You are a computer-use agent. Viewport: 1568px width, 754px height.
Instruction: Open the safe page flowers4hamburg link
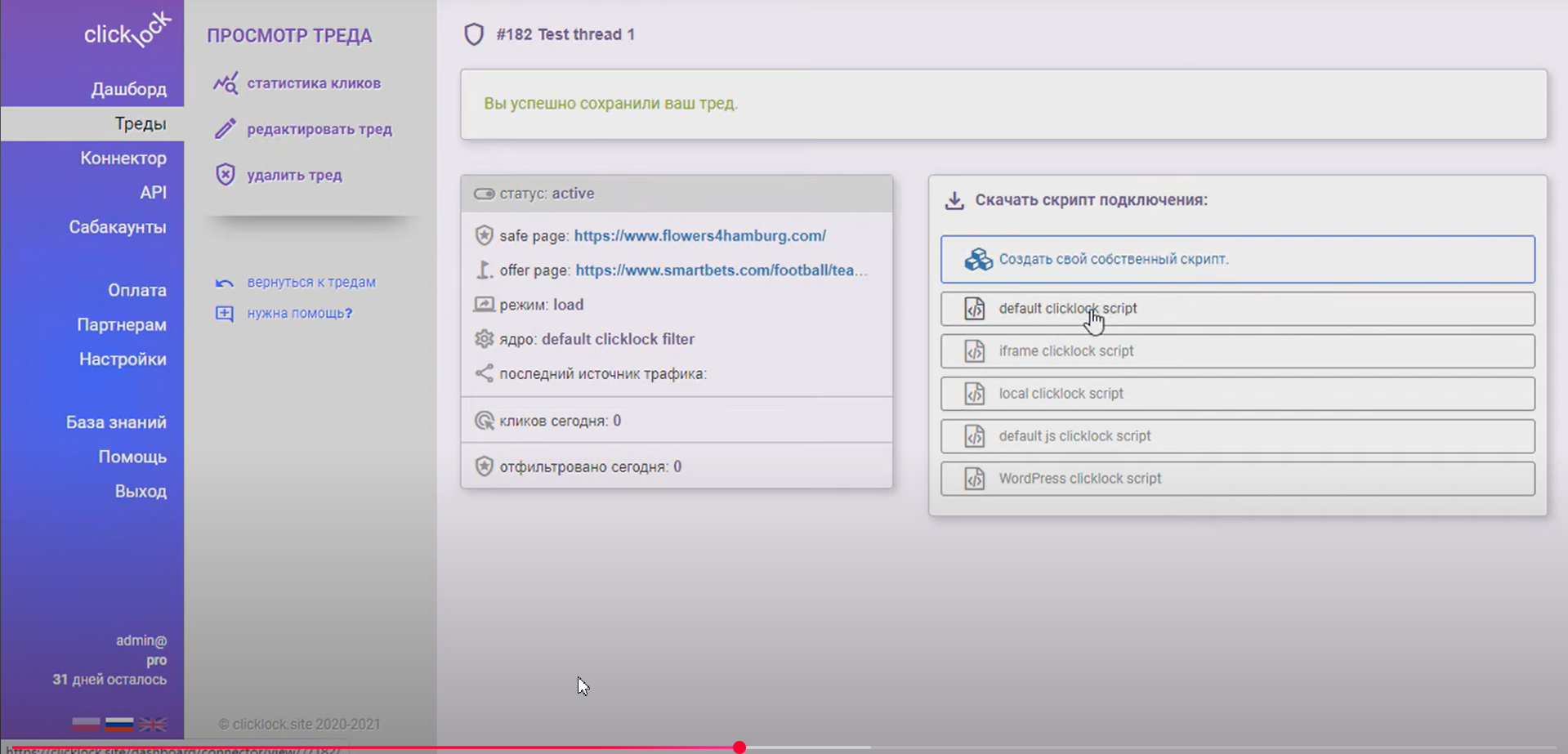click(x=699, y=236)
